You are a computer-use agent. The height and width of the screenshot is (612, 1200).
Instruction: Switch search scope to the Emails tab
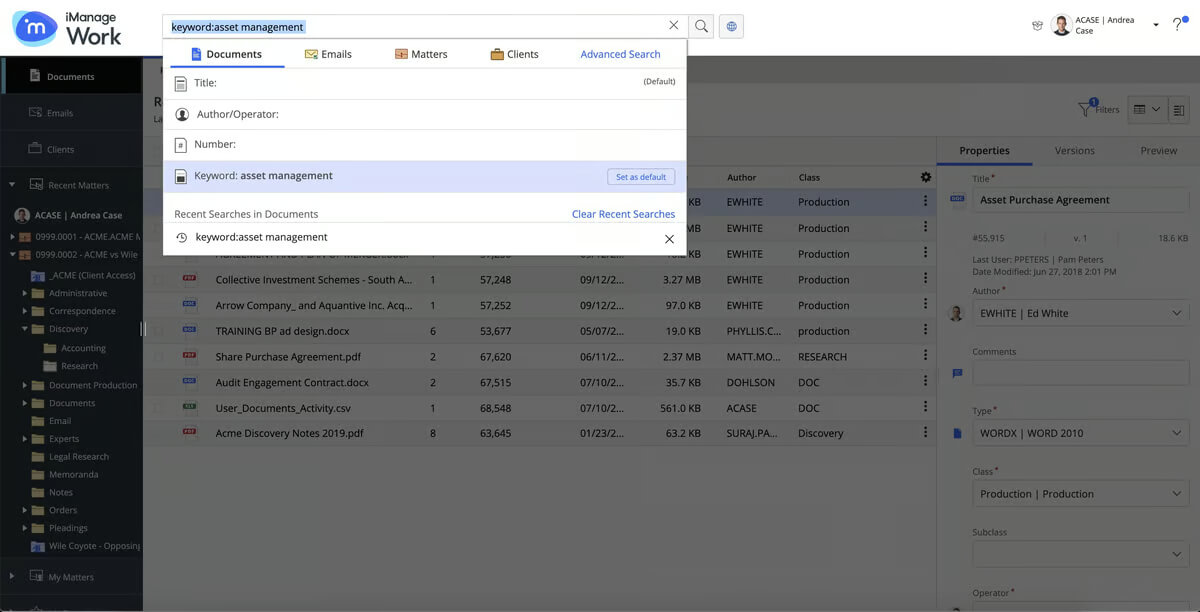pyautogui.click(x=328, y=54)
